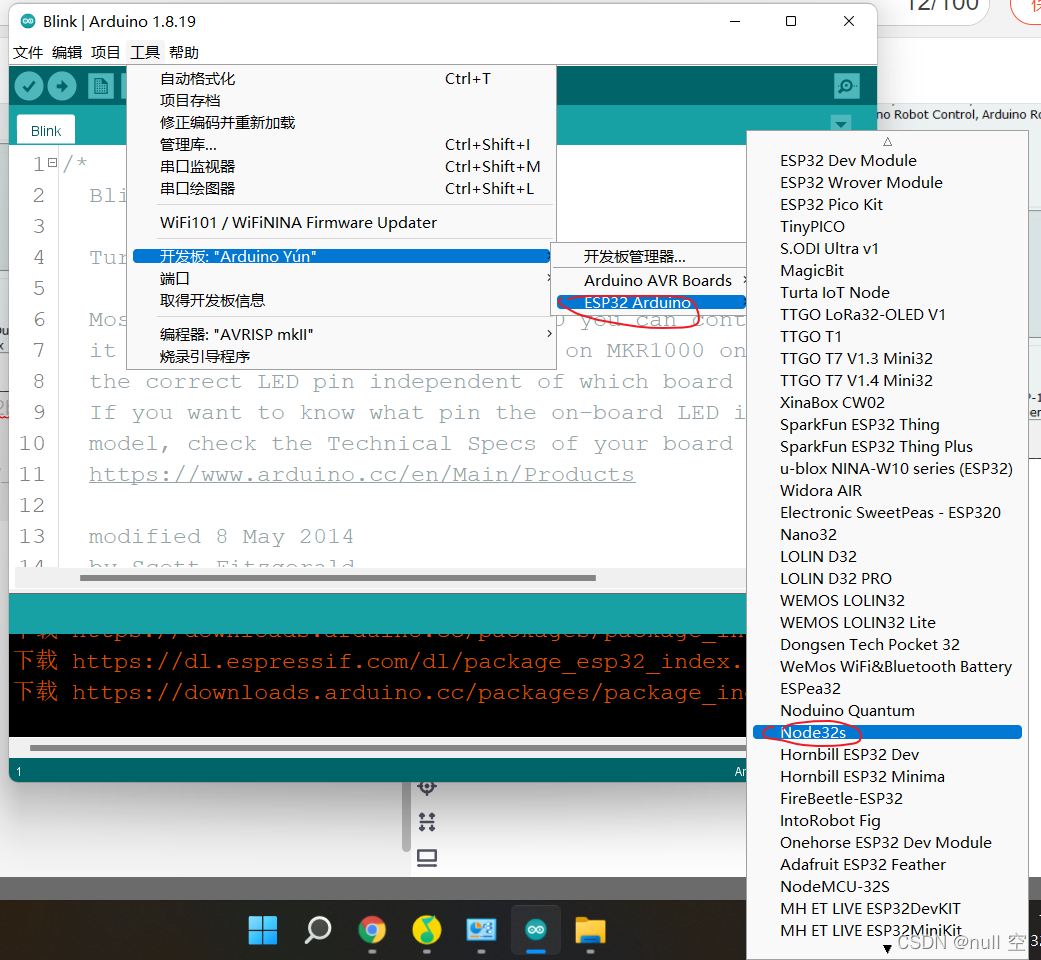Open WiFi101 / WiFiNINA Firmware Updater
This screenshot has width=1041, height=960.
pyautogui.click(x=341, y=222)
